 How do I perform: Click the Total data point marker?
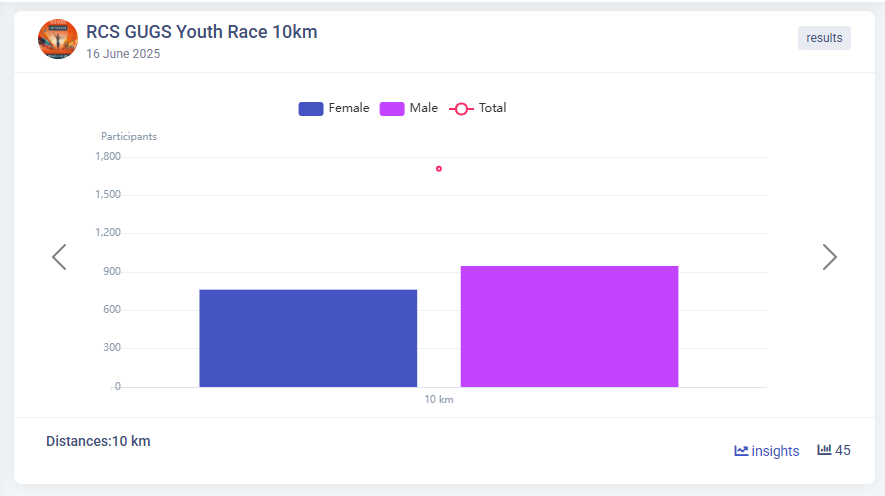click(439, 169)
